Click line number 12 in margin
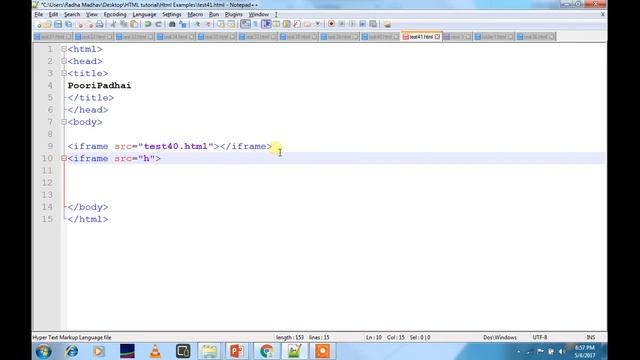This screenshot has height=360, width=640. (47, 182)
